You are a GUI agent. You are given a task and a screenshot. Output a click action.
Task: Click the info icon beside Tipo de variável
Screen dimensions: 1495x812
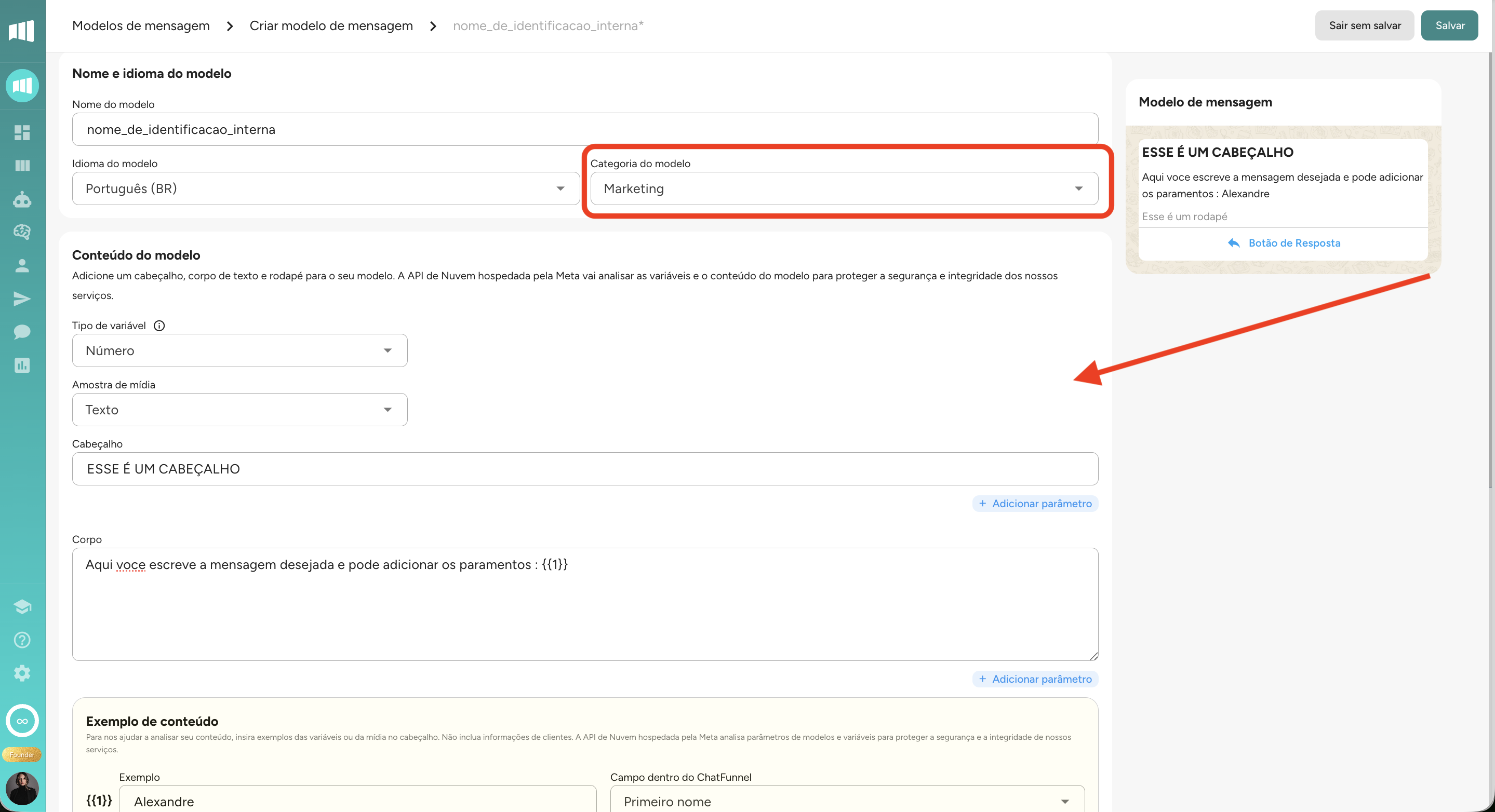159,326
